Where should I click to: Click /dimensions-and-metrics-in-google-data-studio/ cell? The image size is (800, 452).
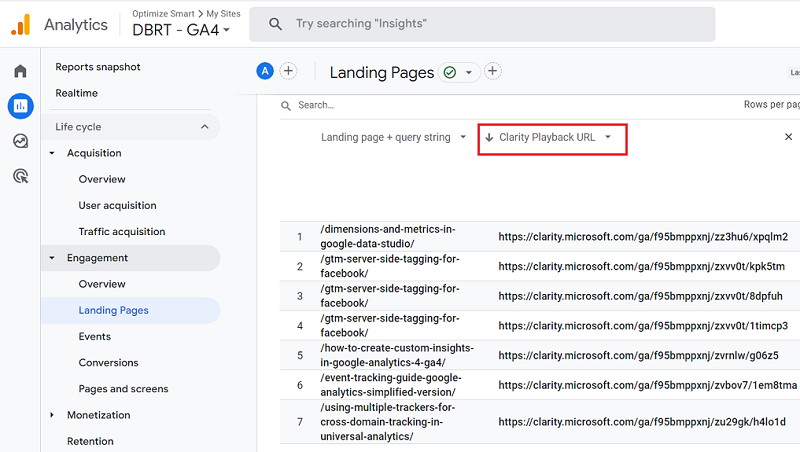[x=388, y=236]
